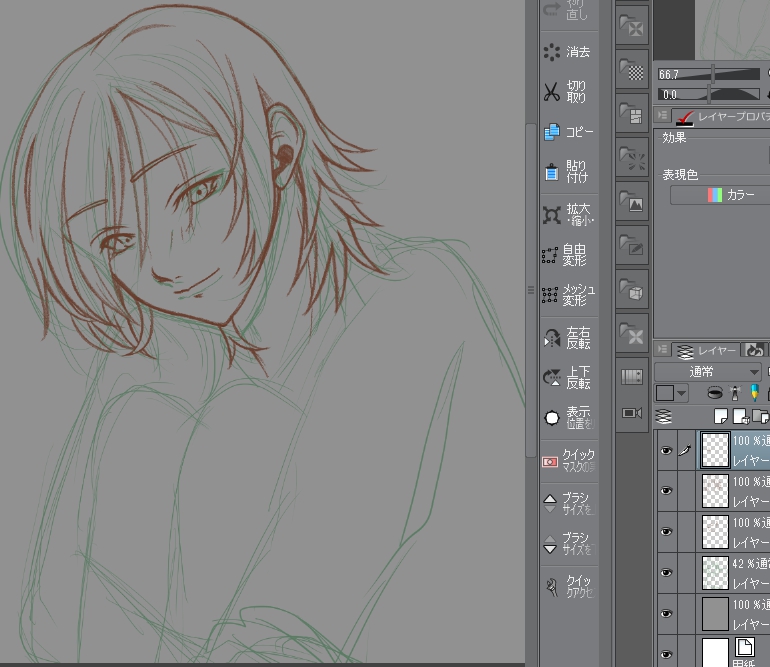Switch to the レイヤープロパティ tab

[x=722, y=116]
